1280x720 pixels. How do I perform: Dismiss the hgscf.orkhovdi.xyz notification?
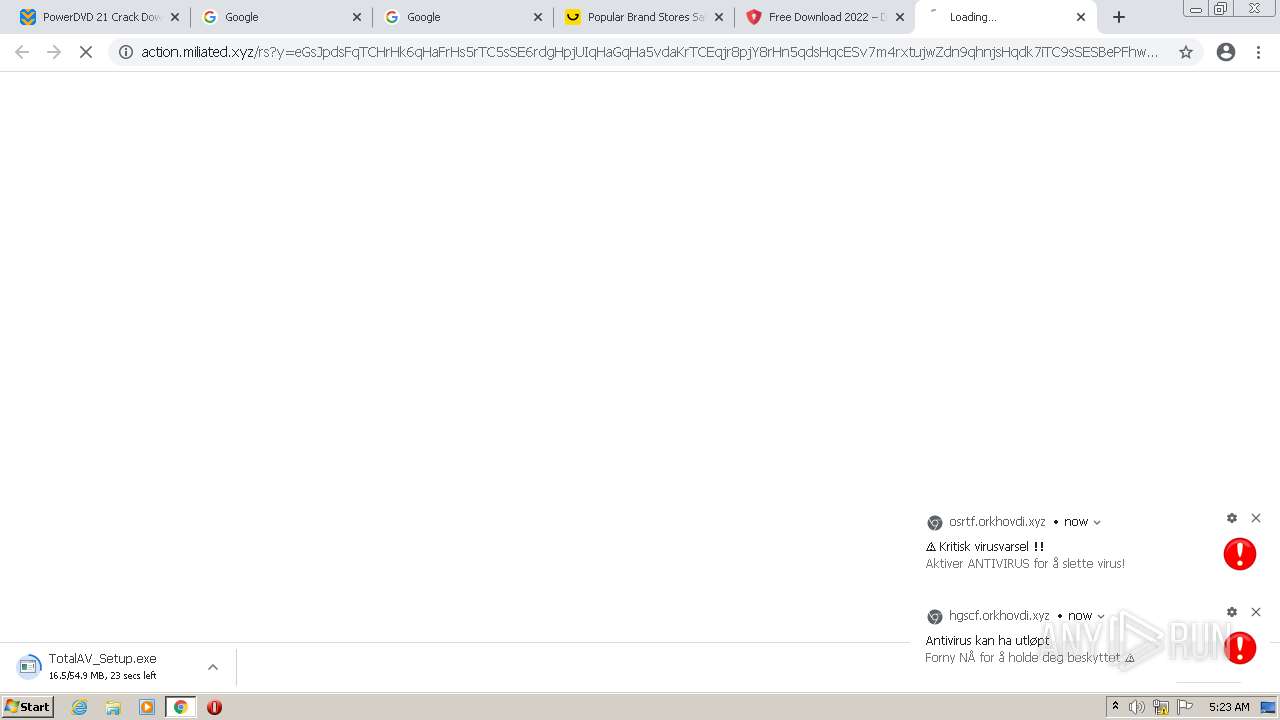click(x=1256, y=612)
